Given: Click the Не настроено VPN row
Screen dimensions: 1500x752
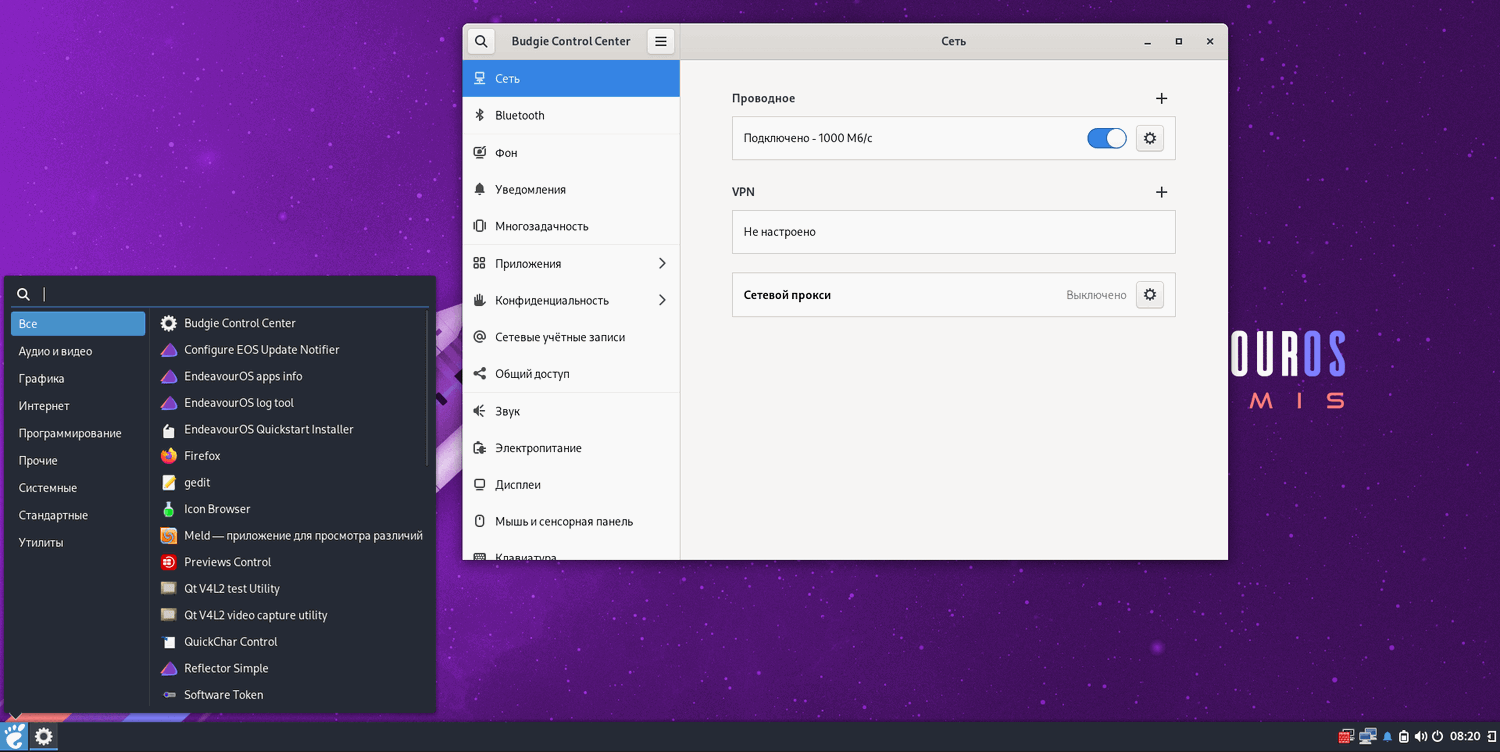Looking at the screenshot, I should pyautogui.click(x=953, y=232).
